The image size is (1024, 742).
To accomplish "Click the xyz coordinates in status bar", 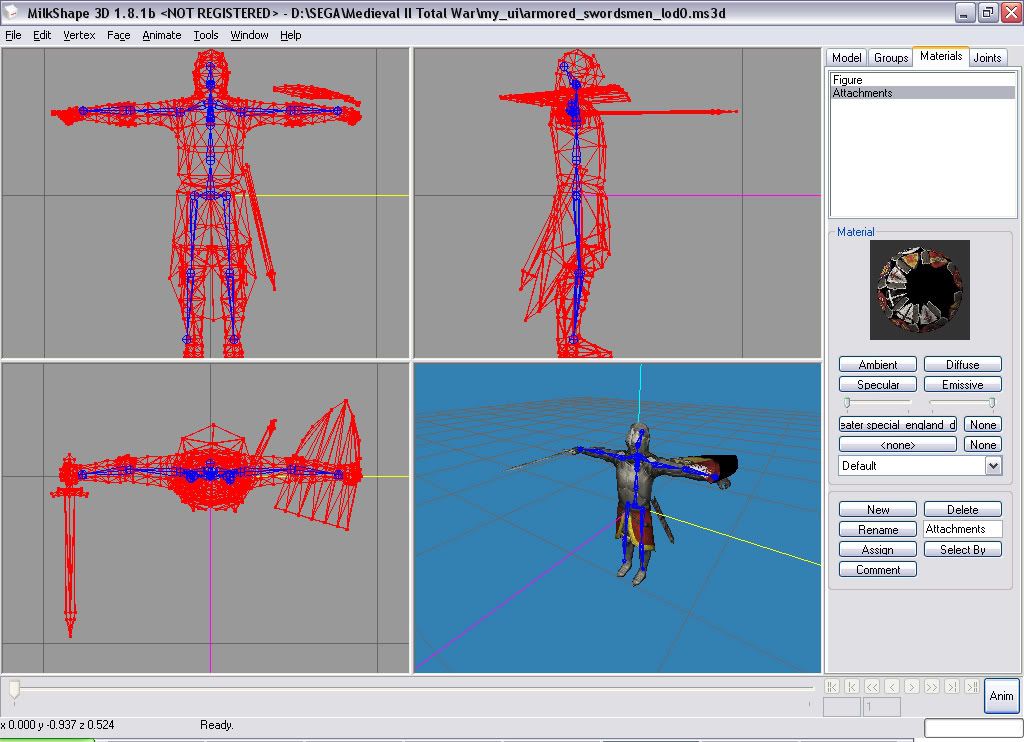I will 57,725.
